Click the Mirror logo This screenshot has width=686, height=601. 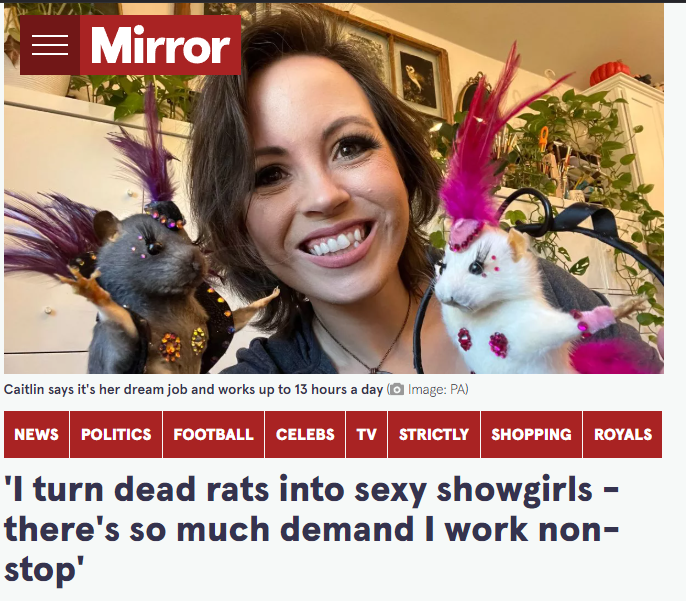[x=161, y=45]
